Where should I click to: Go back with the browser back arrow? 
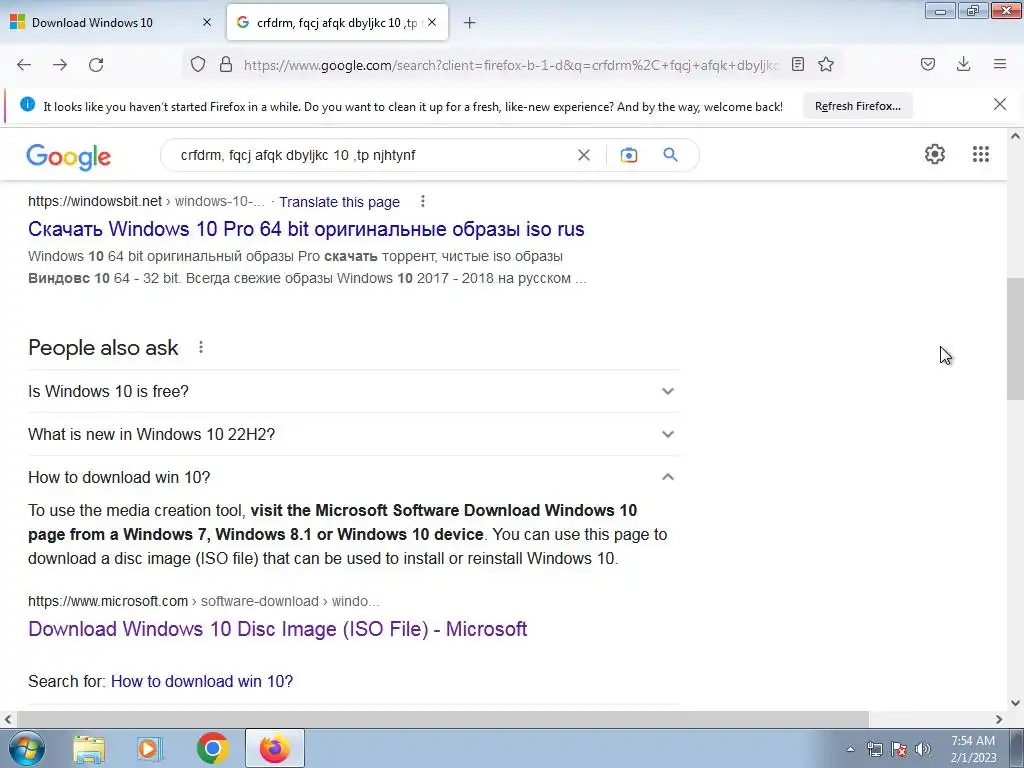coord(24,65)
